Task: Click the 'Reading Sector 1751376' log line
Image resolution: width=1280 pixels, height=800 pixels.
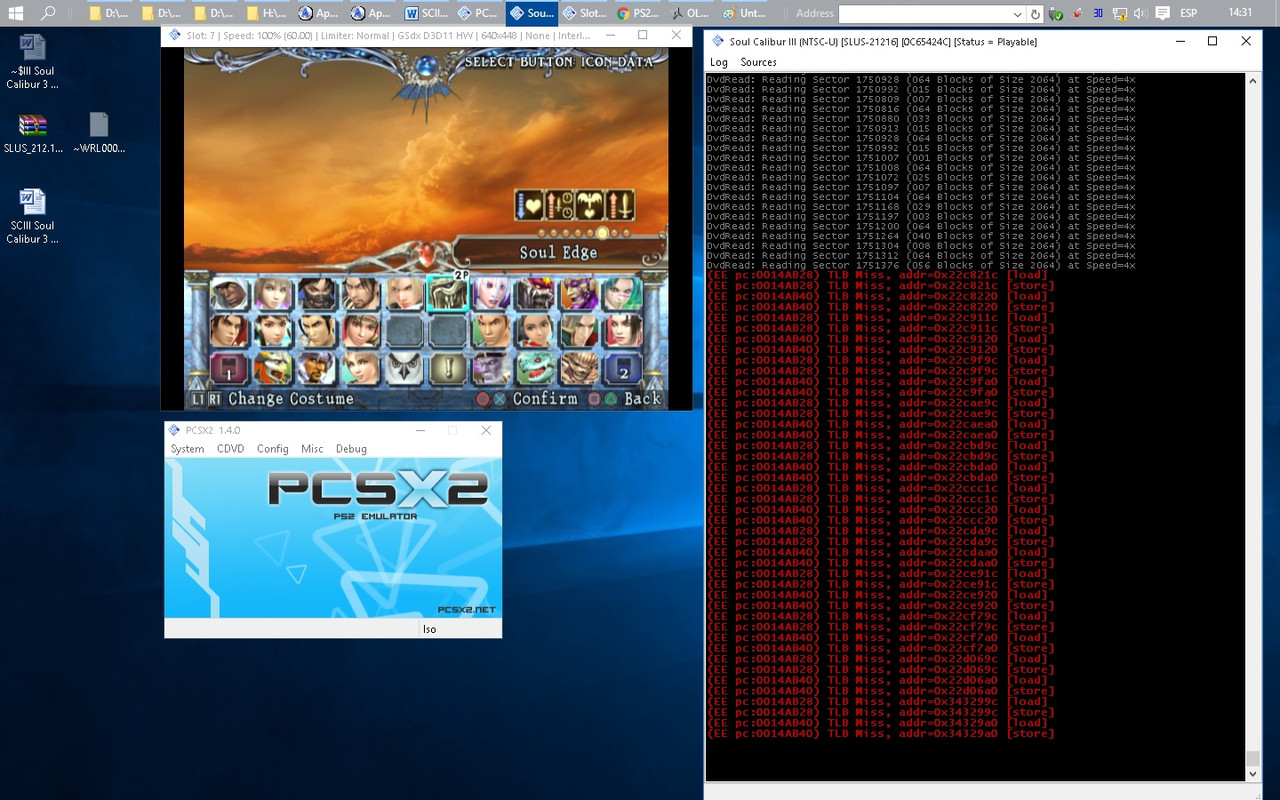Action: (x=921, y=265)
